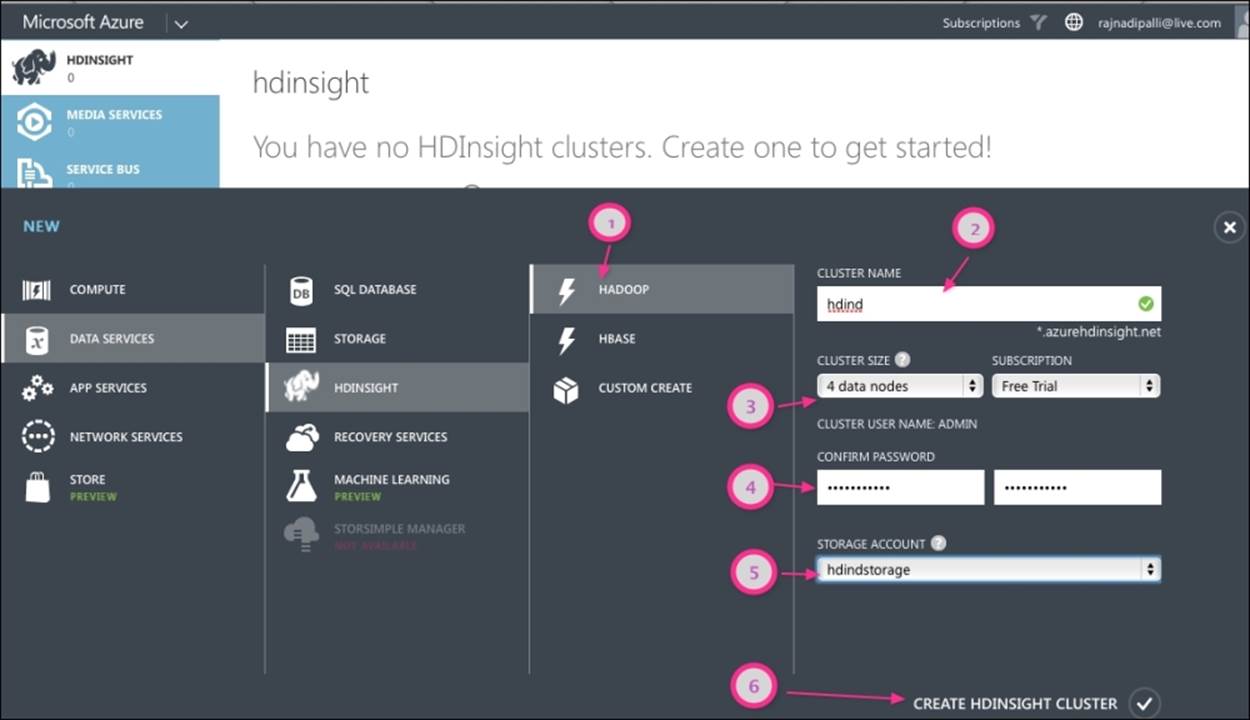Click the Service Bus sidebar label
Image resolution: width=1250 pixels, height=720 pixels.
(103, 169)
